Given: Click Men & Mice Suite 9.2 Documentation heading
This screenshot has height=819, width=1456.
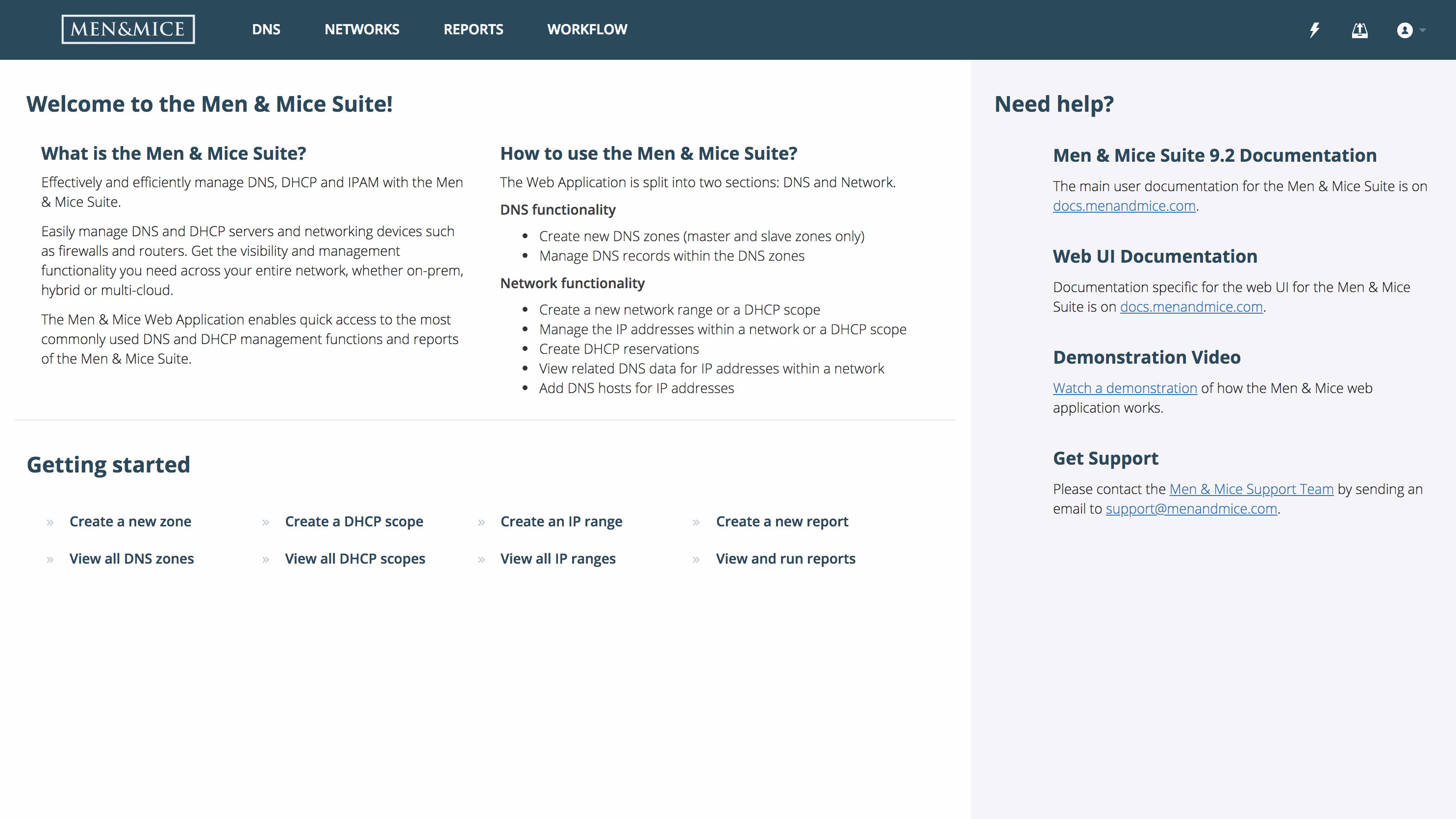Looking at the screenshot, I should 1214,155.
